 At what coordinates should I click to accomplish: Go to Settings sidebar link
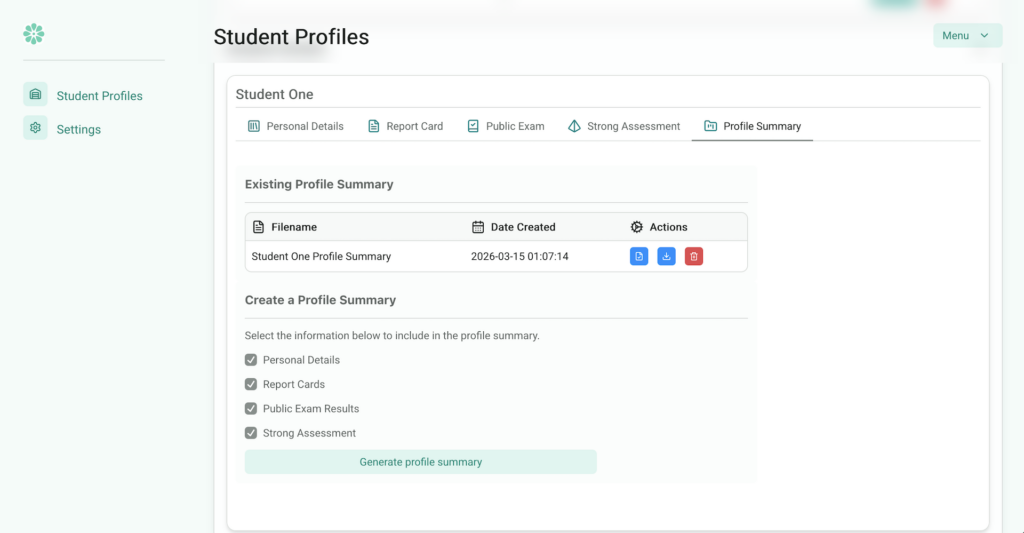pos(78,129)
